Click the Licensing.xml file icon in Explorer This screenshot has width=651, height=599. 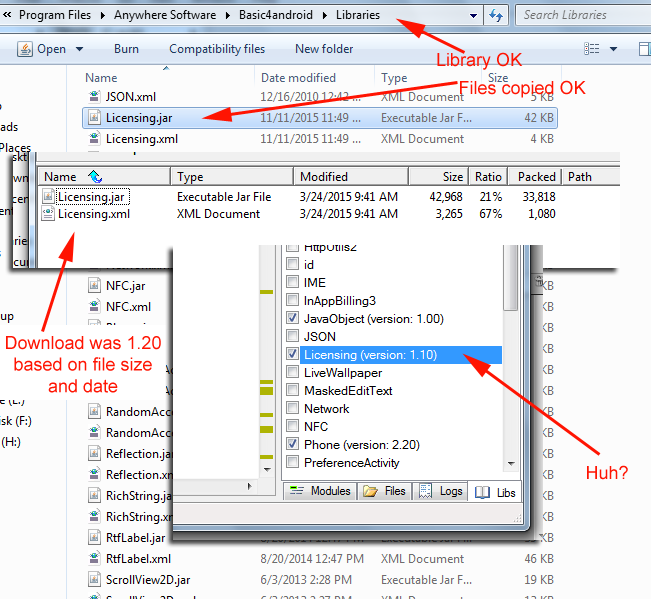pyautogui.click(x=94, y=138)
